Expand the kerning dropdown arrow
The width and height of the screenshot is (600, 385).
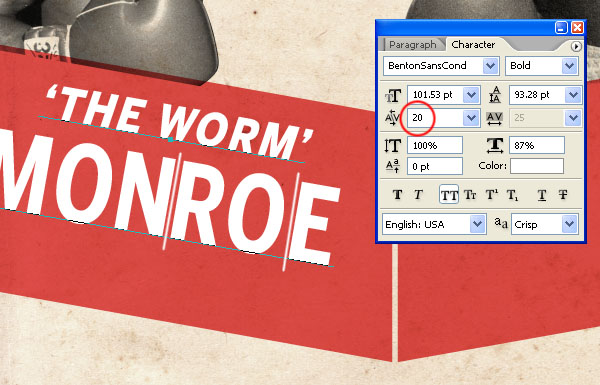coord(471,117)
